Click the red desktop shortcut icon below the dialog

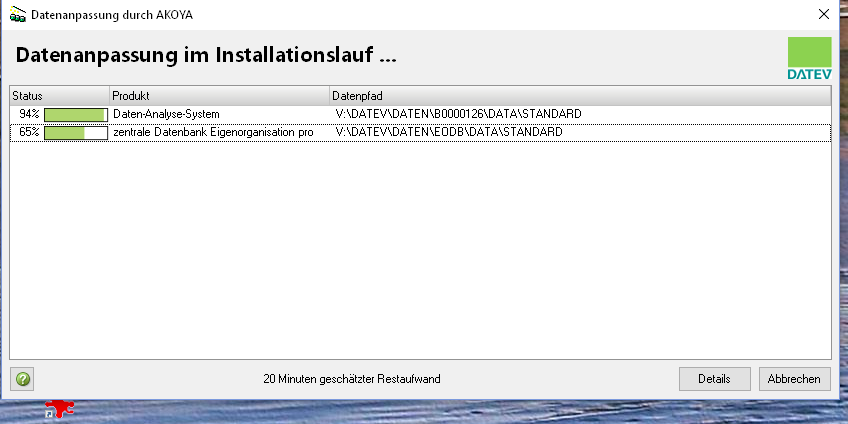click(59, 409)
